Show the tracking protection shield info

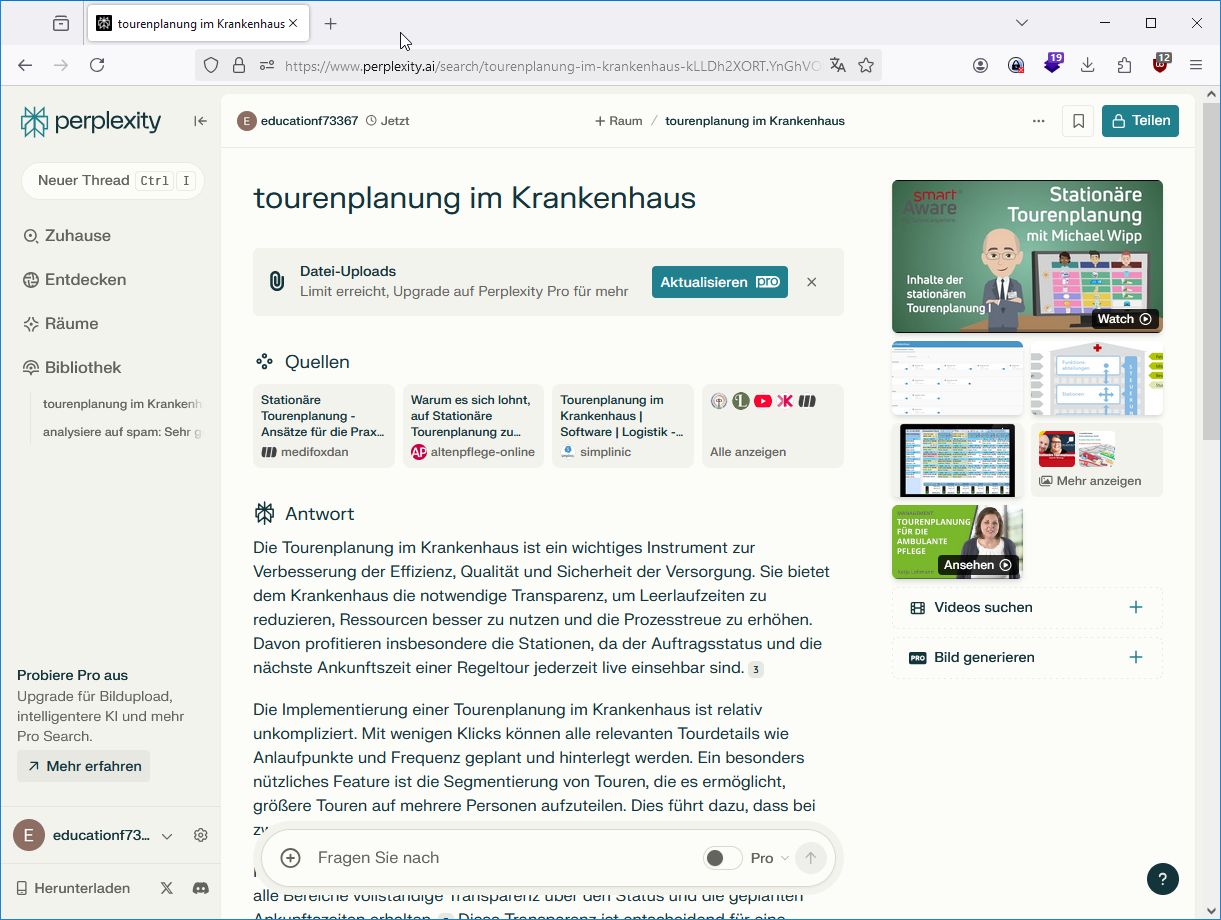point(210,65)
